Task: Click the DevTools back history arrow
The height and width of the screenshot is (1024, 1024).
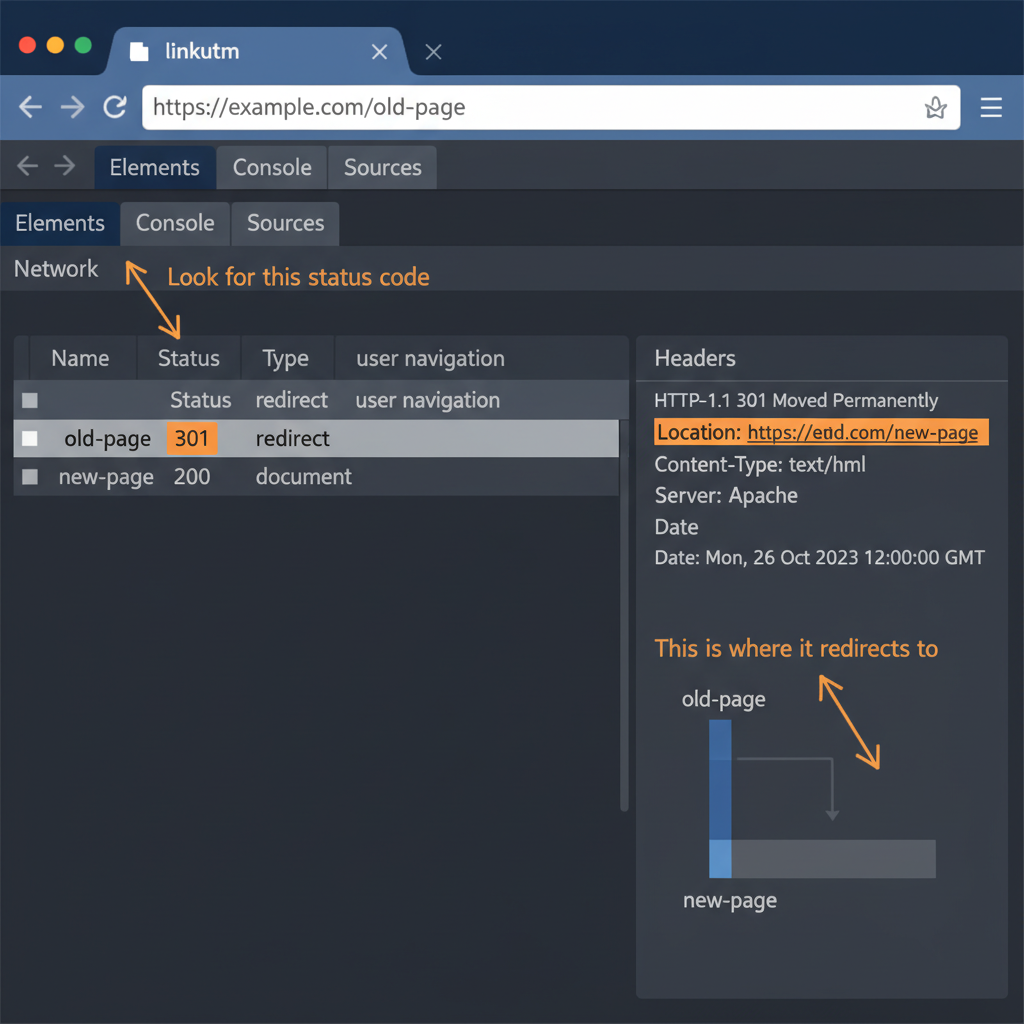Action: click(x=26, y=166)
